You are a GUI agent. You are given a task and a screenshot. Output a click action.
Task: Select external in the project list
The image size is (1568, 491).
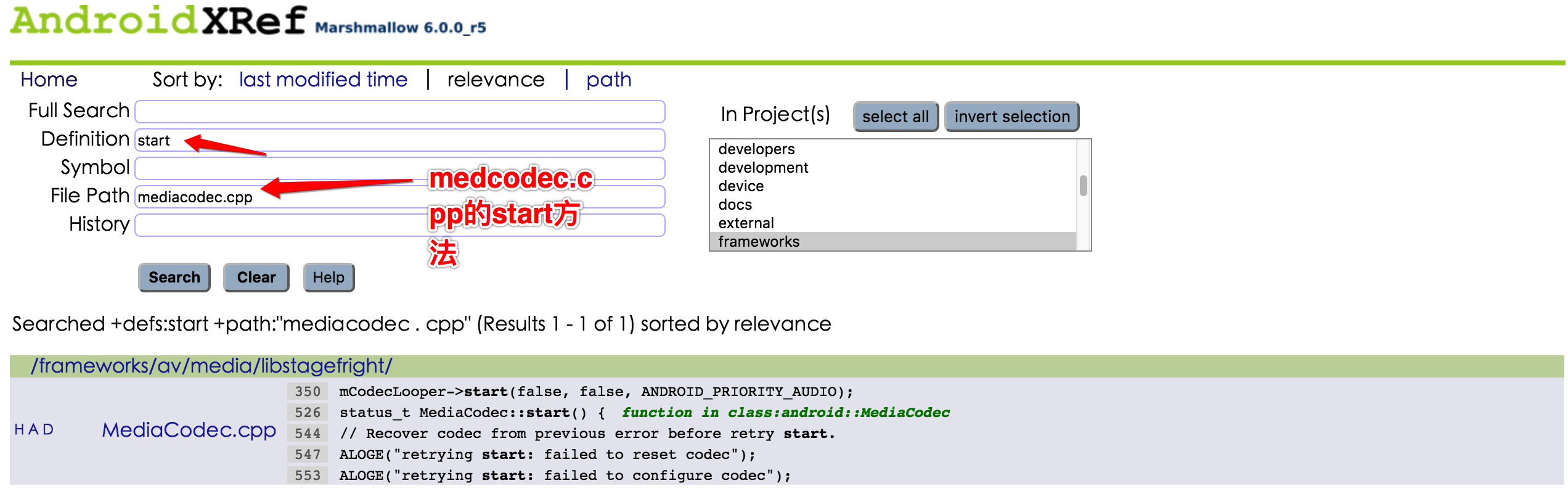tap(893, 223)
